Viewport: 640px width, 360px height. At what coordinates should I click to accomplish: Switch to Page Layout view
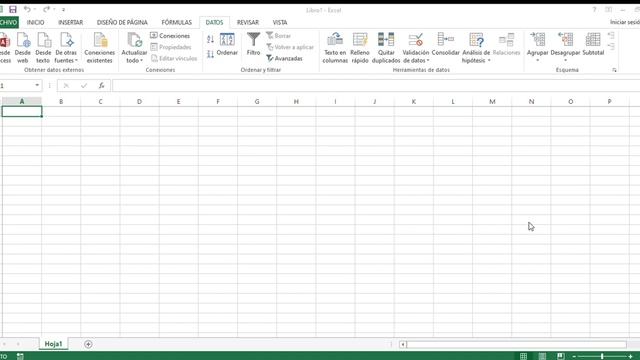542,356
